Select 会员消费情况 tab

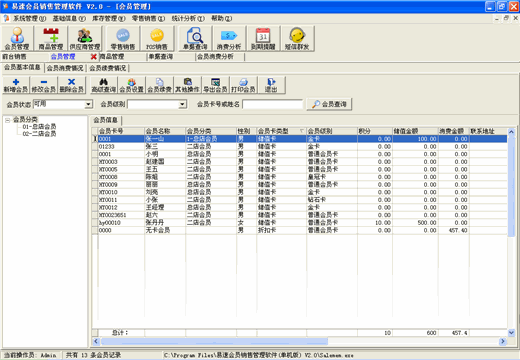65,68
